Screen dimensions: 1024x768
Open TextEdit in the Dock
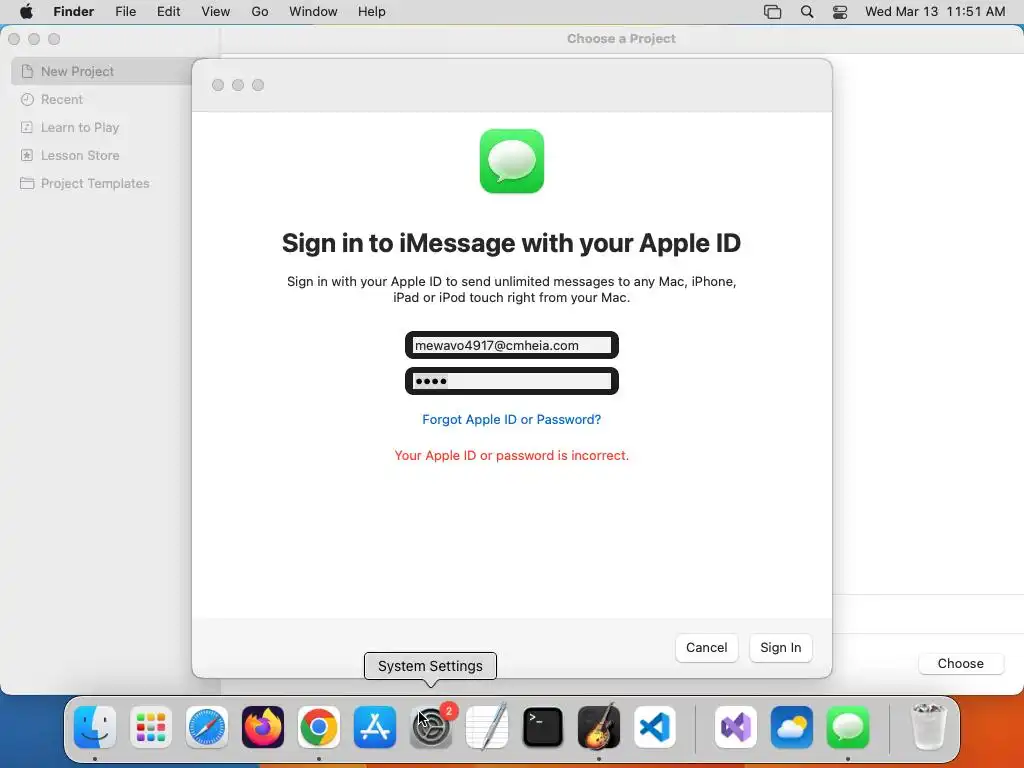(x=487, y=727)
